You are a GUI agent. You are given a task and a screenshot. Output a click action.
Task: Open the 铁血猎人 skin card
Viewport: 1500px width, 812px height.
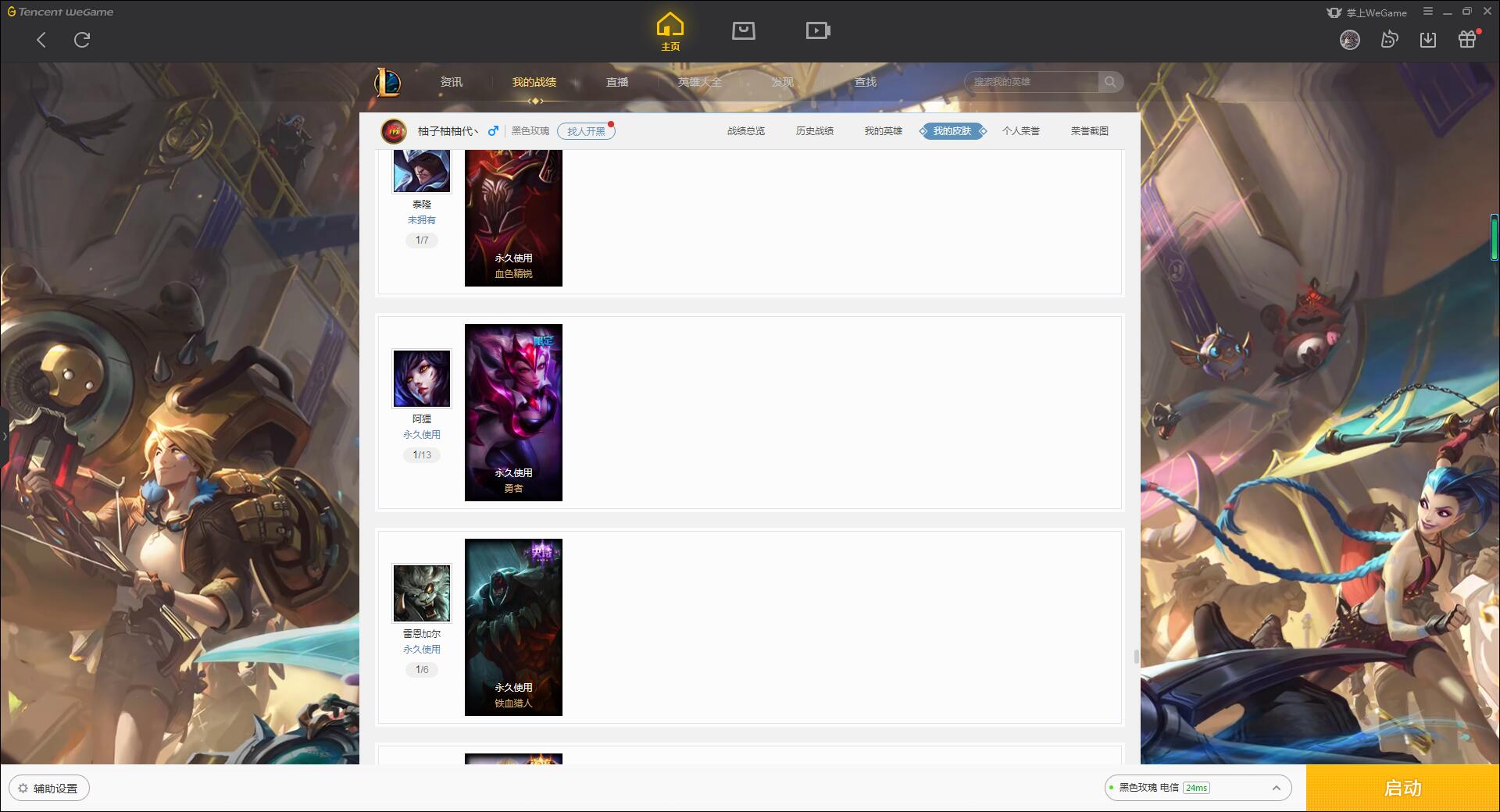tap(513, 627)
